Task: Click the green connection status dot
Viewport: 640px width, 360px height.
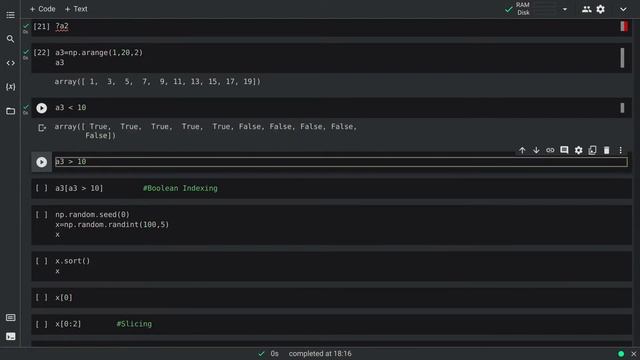Action: pyautogui.click(x=621, y=354)
